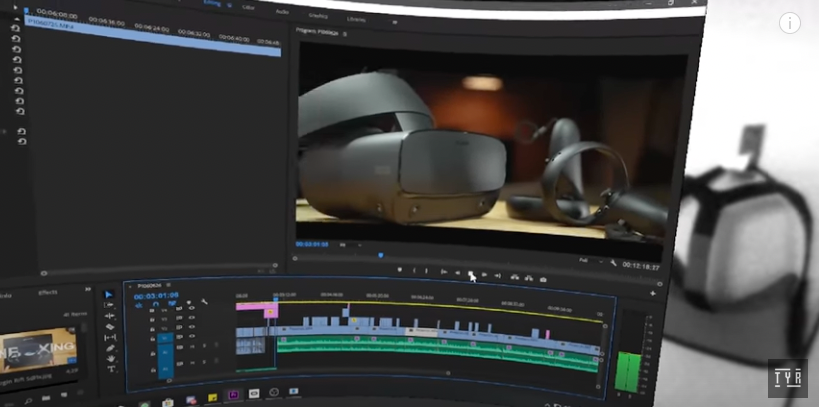
Task: Open the zoom level Fit dropdown
Action: point(349,245)
